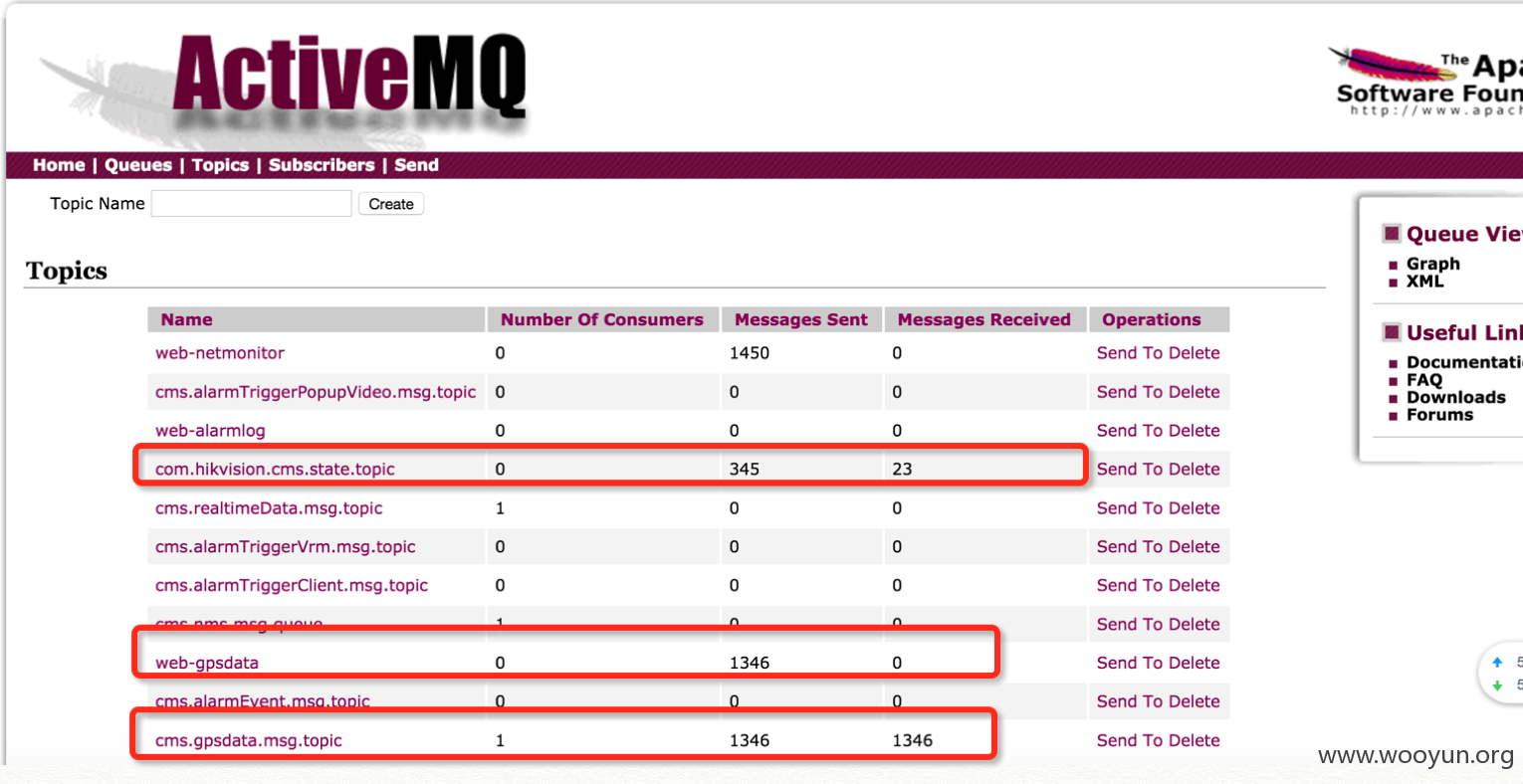Click Send To for cms.realtimeData.msg.topic
This screenshot has height=784, width=1523.
point(1131,508)
